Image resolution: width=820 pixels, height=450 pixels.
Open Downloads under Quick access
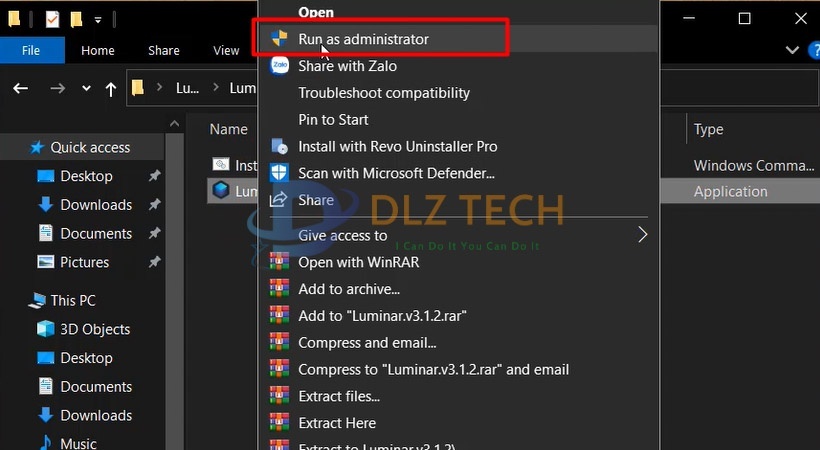[x=96, y=204]
